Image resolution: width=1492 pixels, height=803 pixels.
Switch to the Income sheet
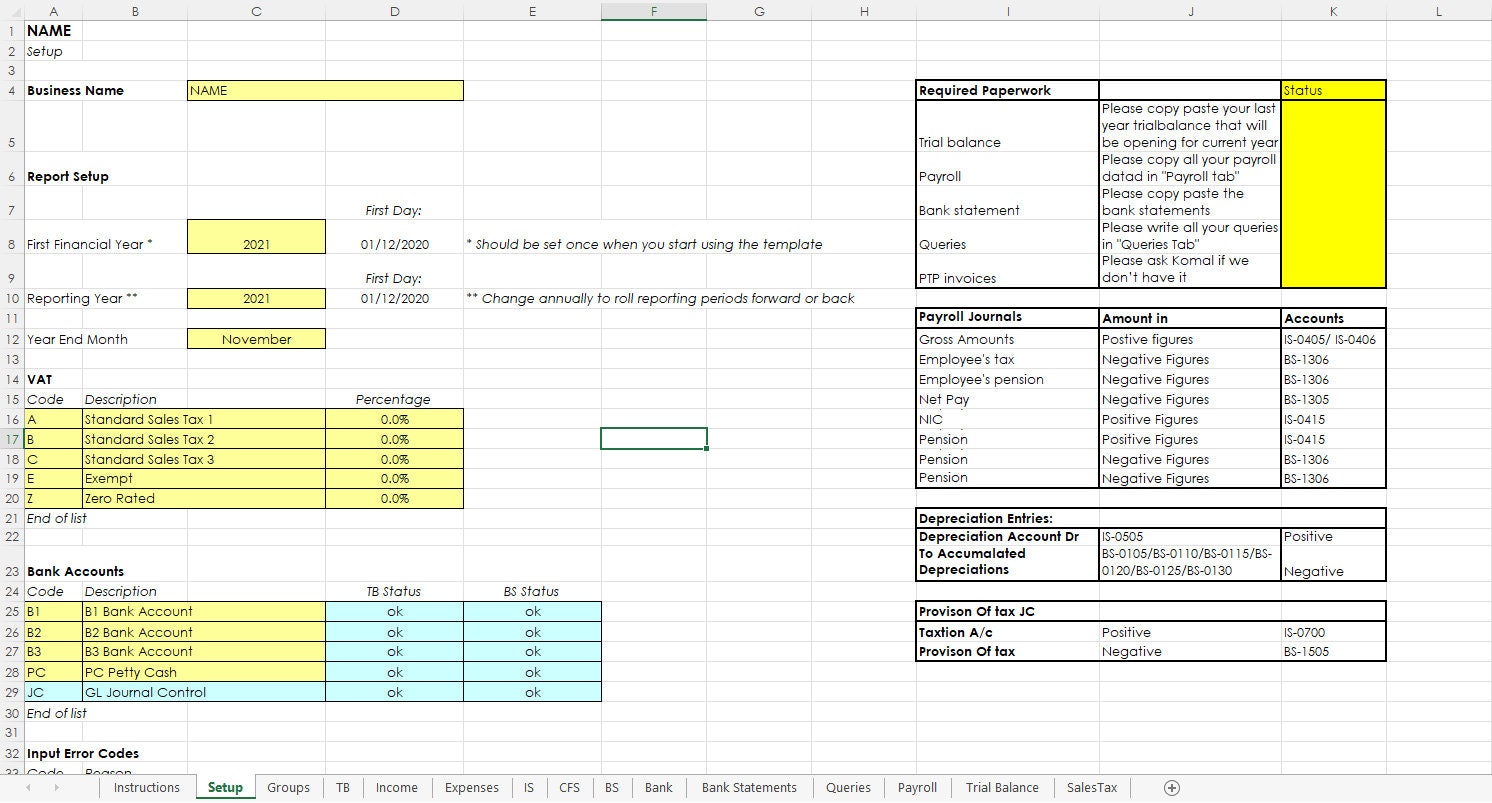(396, 788)
